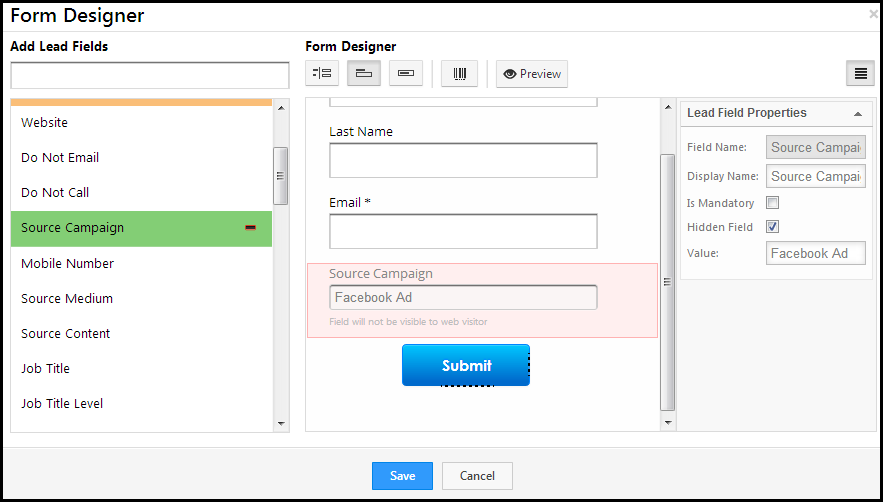Uncheck the Hidden Field checkbox
883x502 pixels.
point(772,227)
